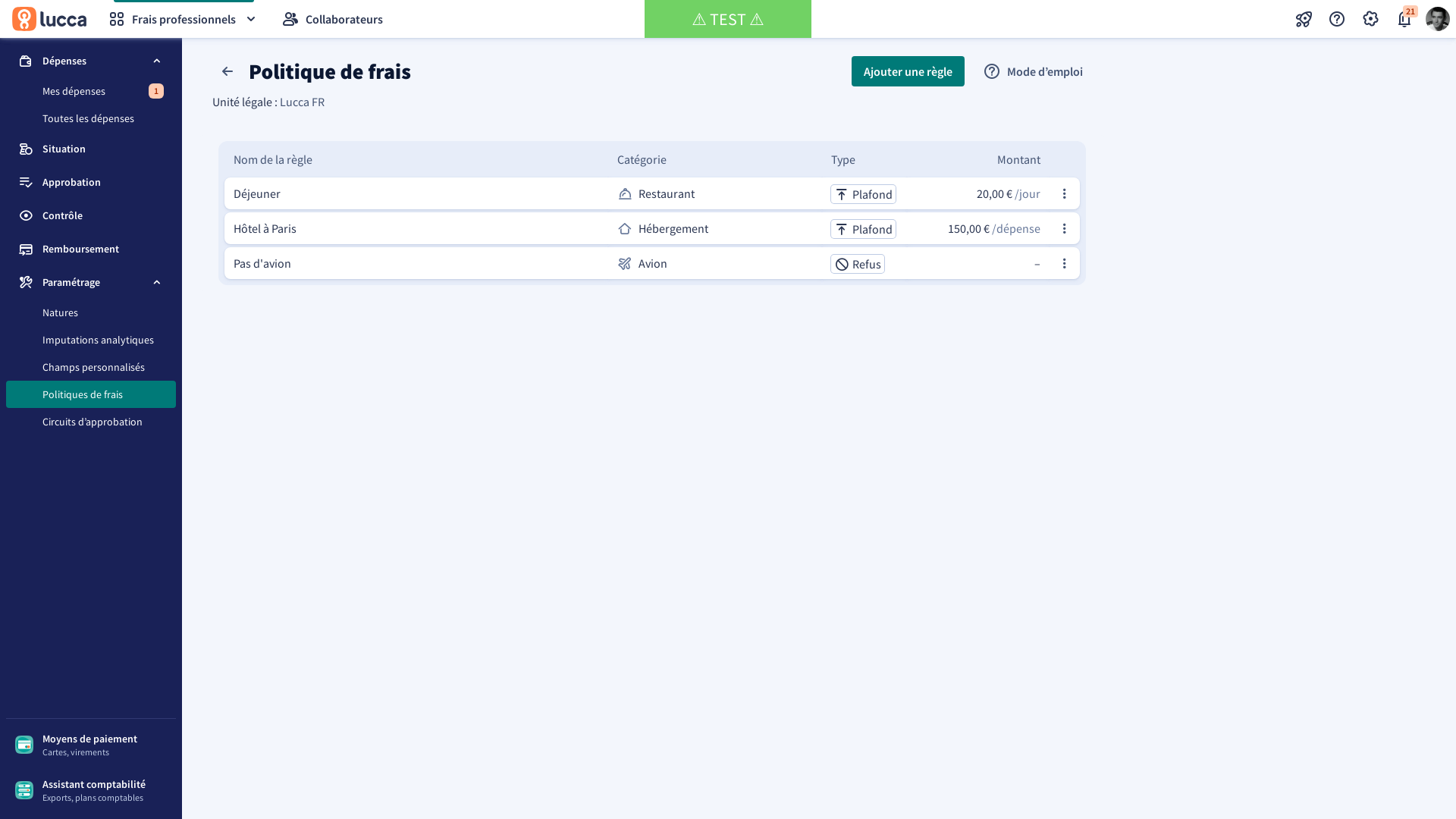
Task: Collapse the Paramétrage sidebar section
Action: pos(157,282)
